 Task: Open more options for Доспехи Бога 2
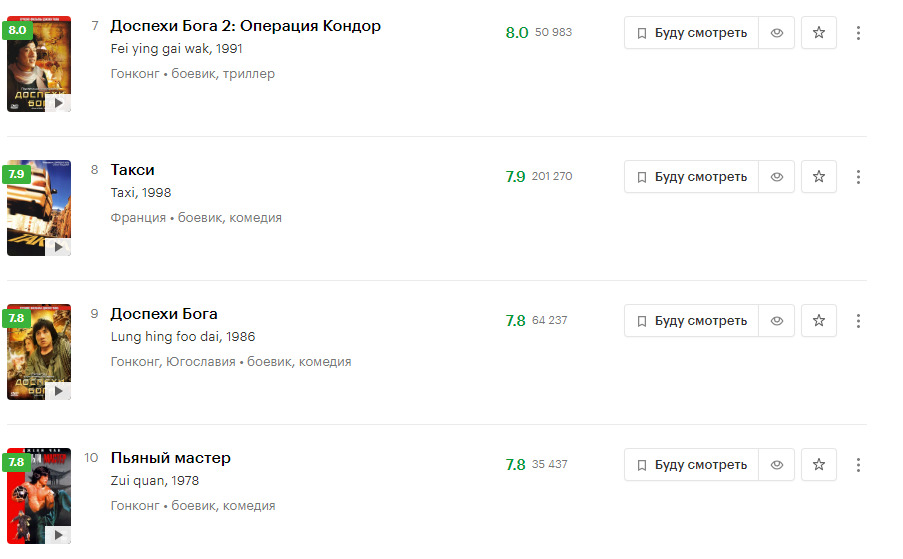click(x=858, y=33)
